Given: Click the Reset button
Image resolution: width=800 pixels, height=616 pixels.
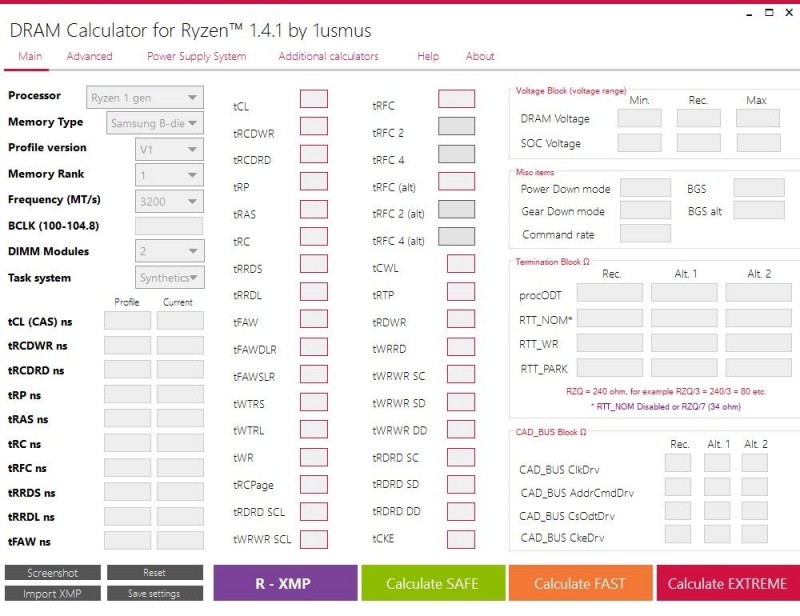Looking at the screenshot, I should (x=155, y=573).
